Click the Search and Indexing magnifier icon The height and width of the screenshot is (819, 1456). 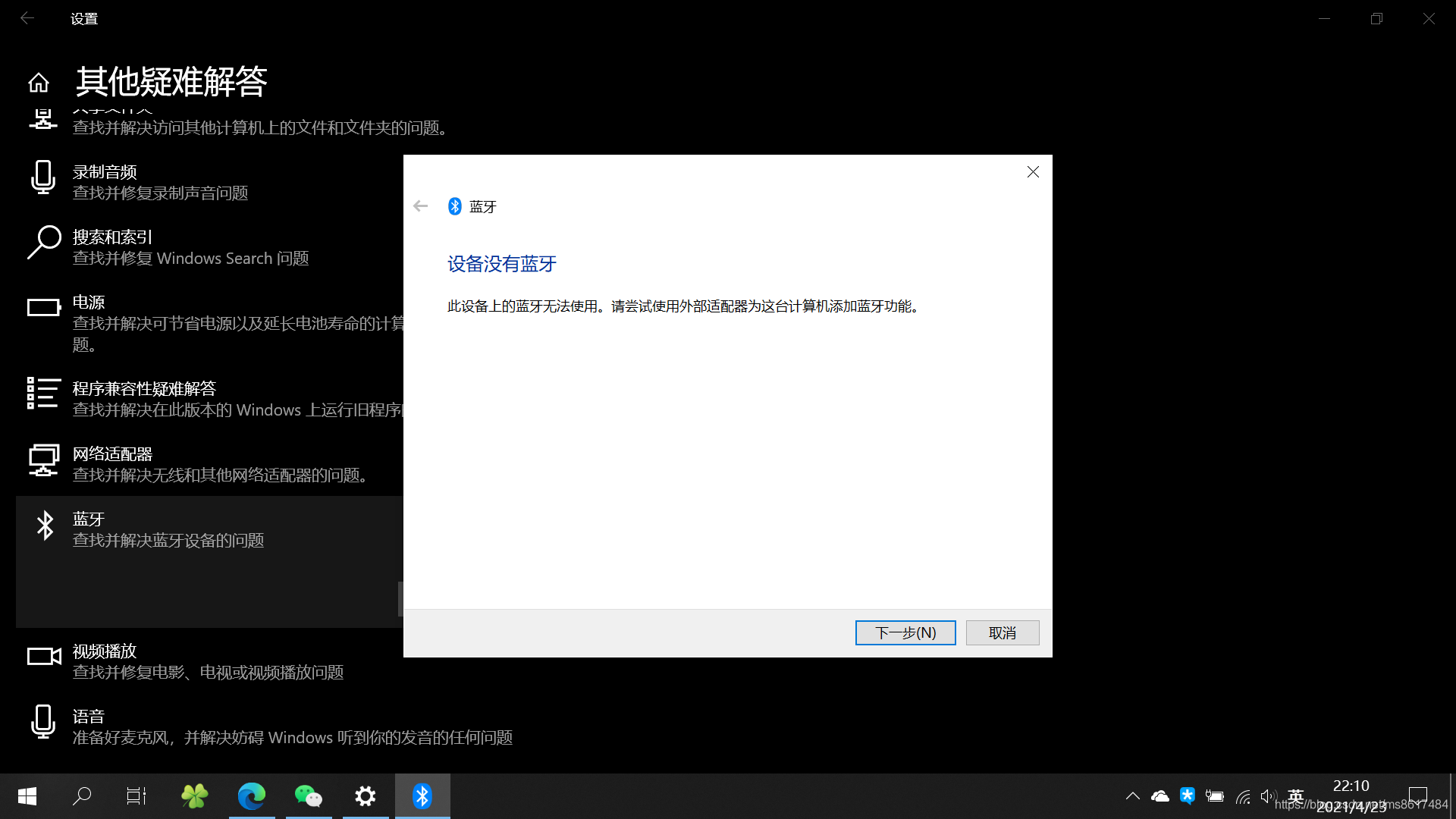coord(44,243)
